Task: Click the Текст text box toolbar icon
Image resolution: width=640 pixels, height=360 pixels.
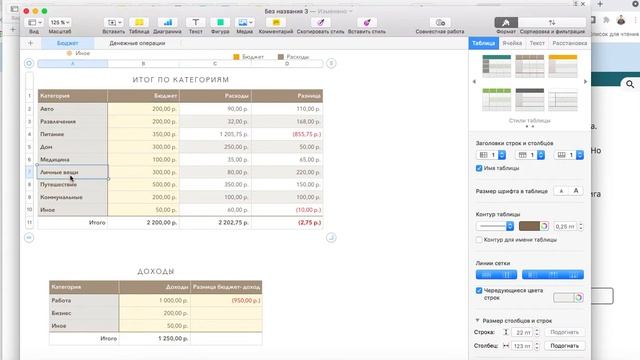Action: pos(196,22)
